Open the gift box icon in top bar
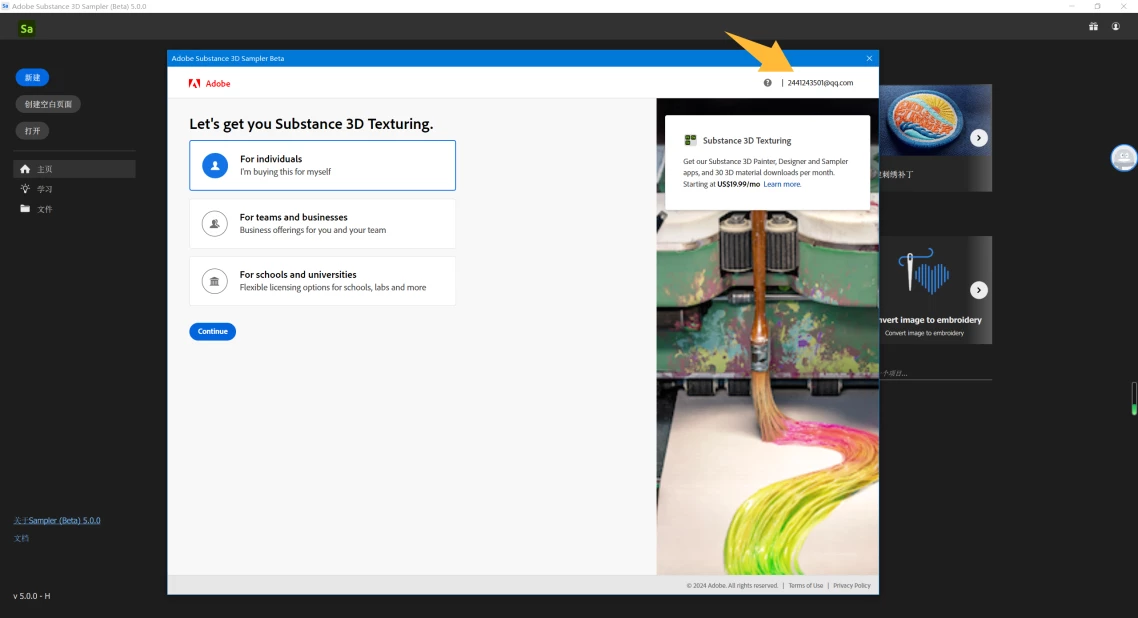 1093,26
